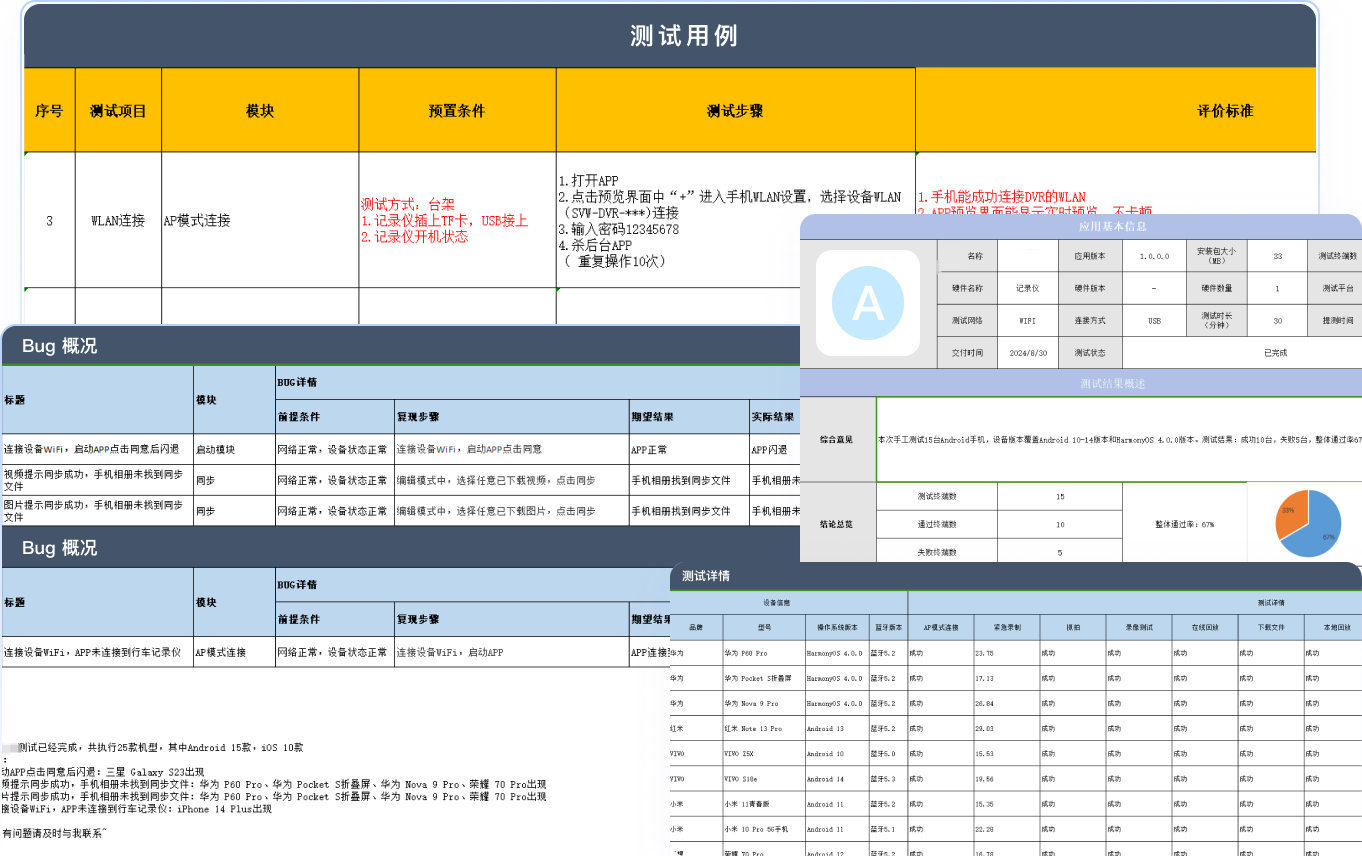This screenshot has height=856, width=1362.
Task: Click the 1.0.0.0 app version value
Action: pyautogui.click(x=1153, y=256)
